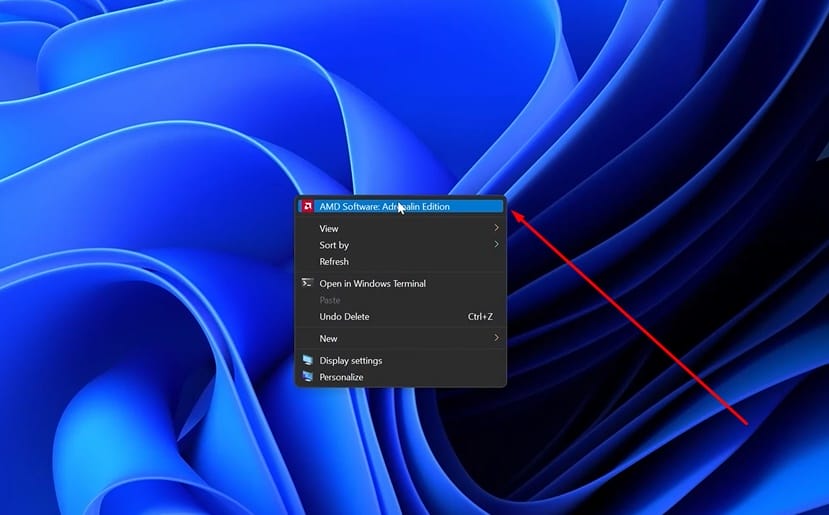Open Personalize
This screenshot has width=829, height=515.
tap(341, 378)
